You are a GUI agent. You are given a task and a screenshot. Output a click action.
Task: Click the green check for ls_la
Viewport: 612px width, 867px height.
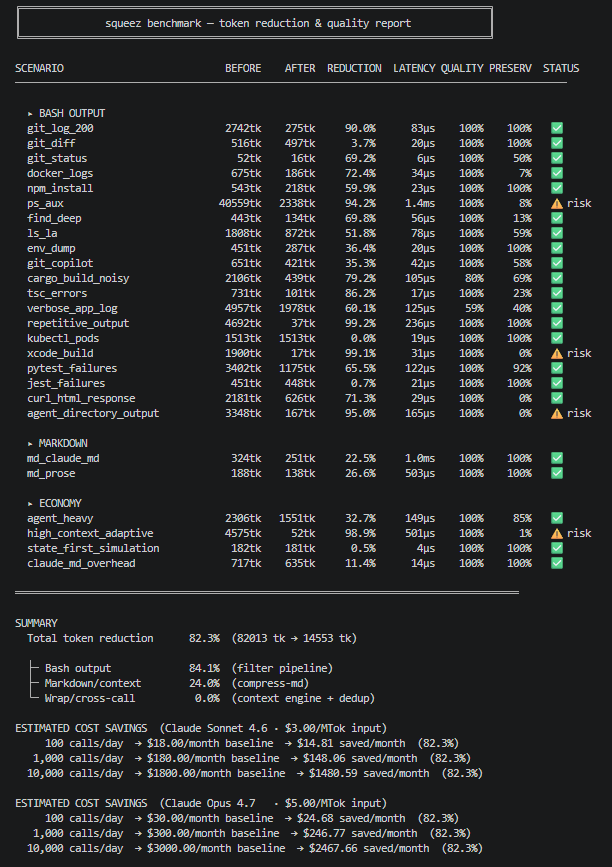point(557,233)
